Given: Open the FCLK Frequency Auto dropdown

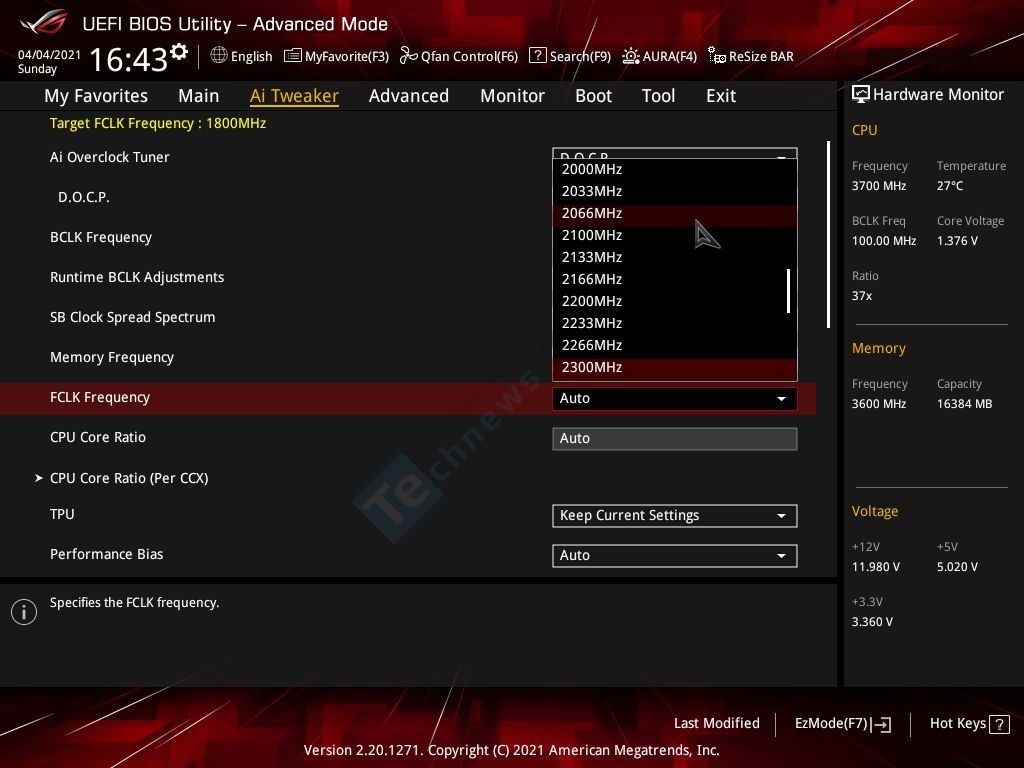Looking at the screenshot, I should pos(674,398).
